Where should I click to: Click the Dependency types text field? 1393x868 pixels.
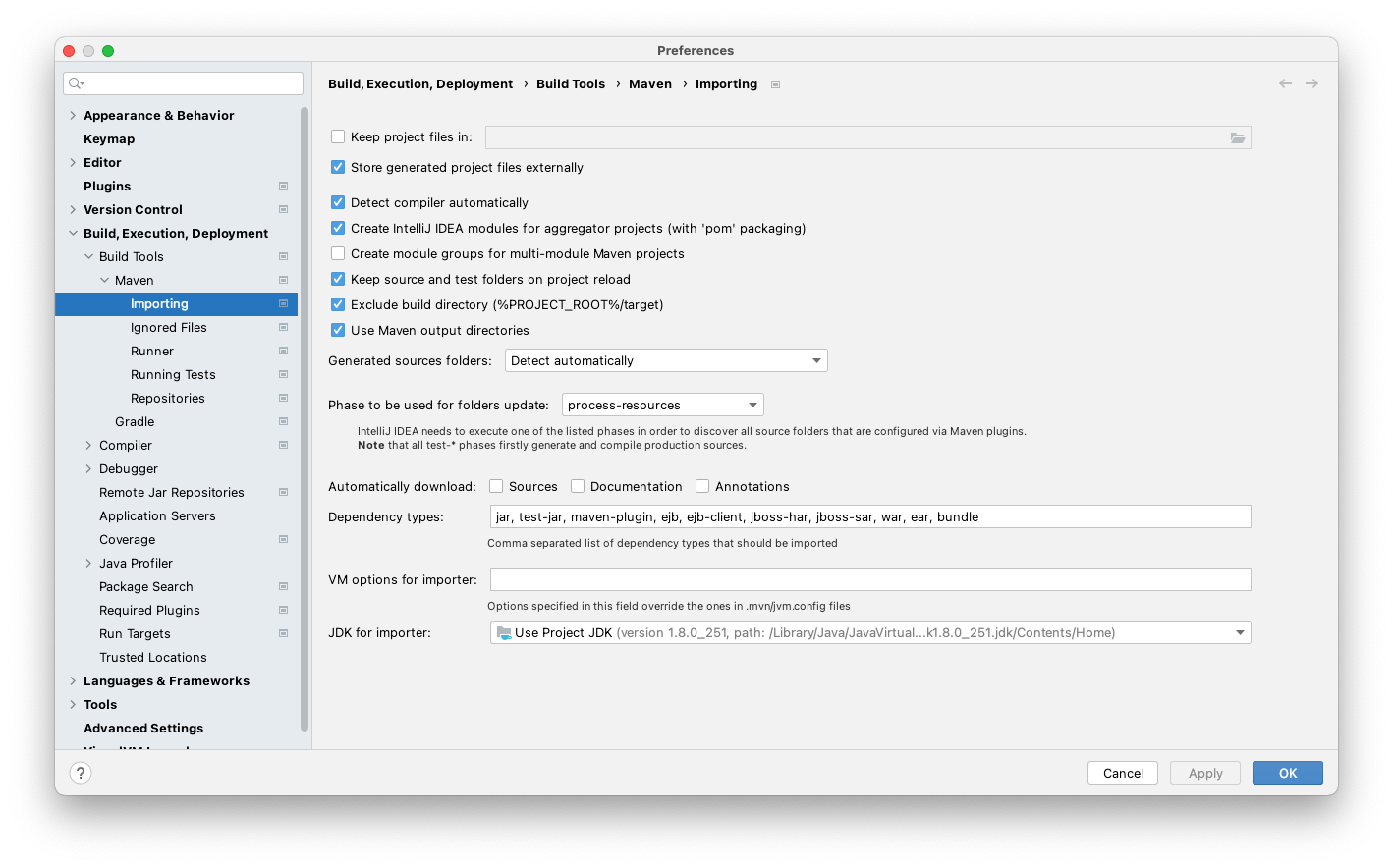(870, 516)
